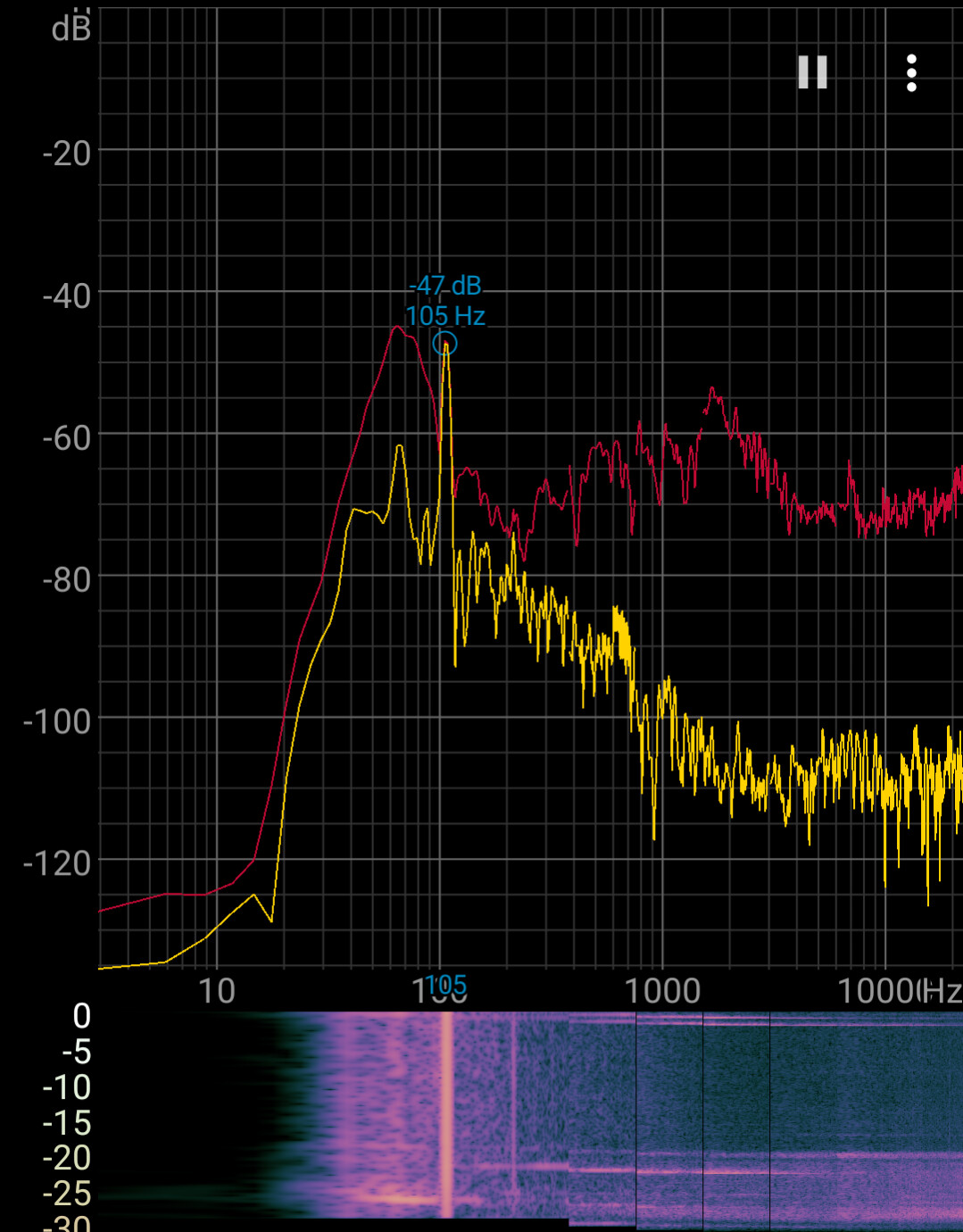
Task: Select the 10000 Hz frequency axis label
Action: pyautogui.click(x=879, y=991)
